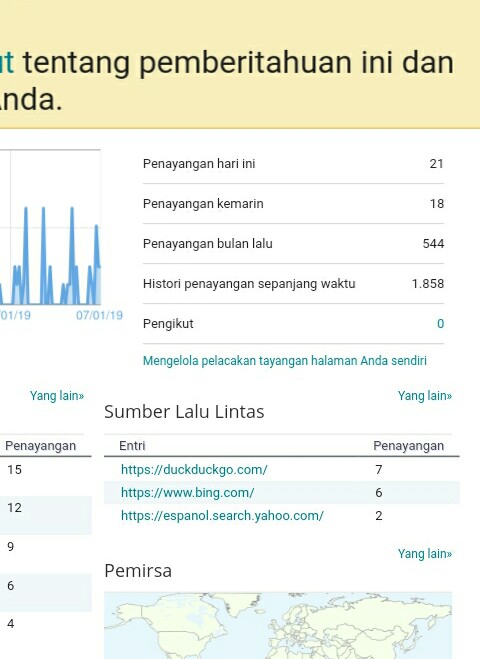The height and width of the screenshot is (659, 480).
Task: Click the 'Penayangan bulan lalu' statistic row
Action: coord(293,243)
